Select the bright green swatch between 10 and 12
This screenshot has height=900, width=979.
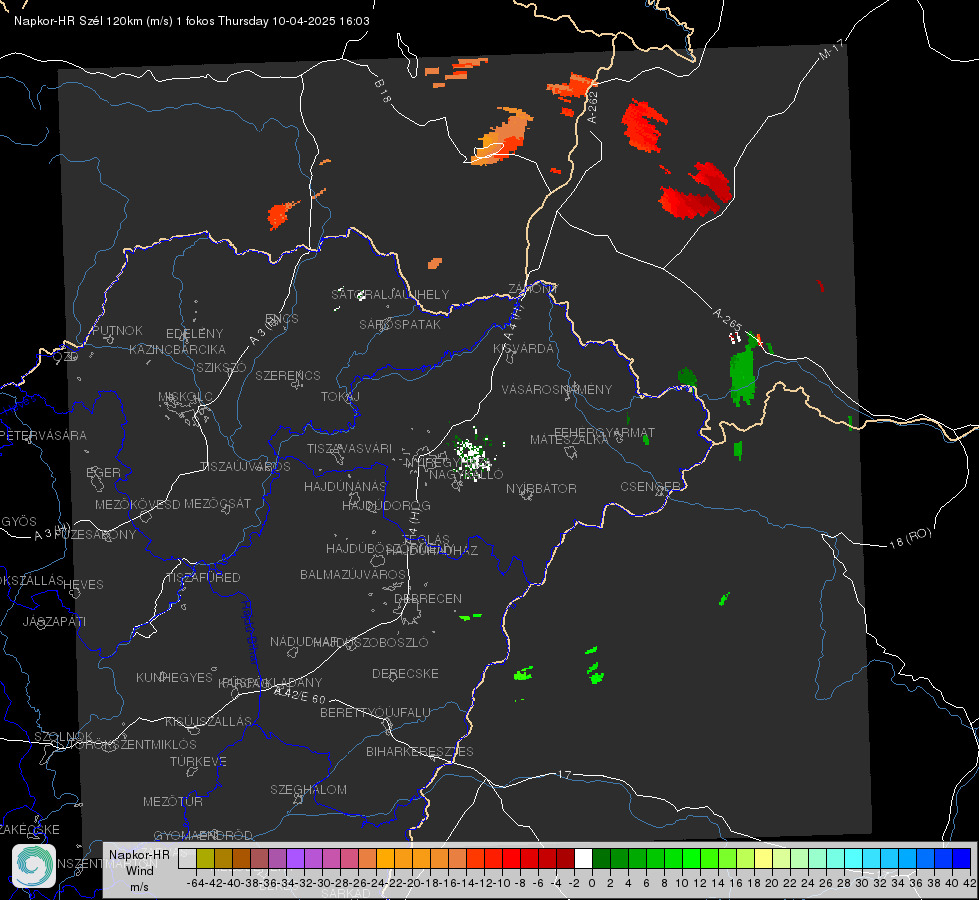691,858
